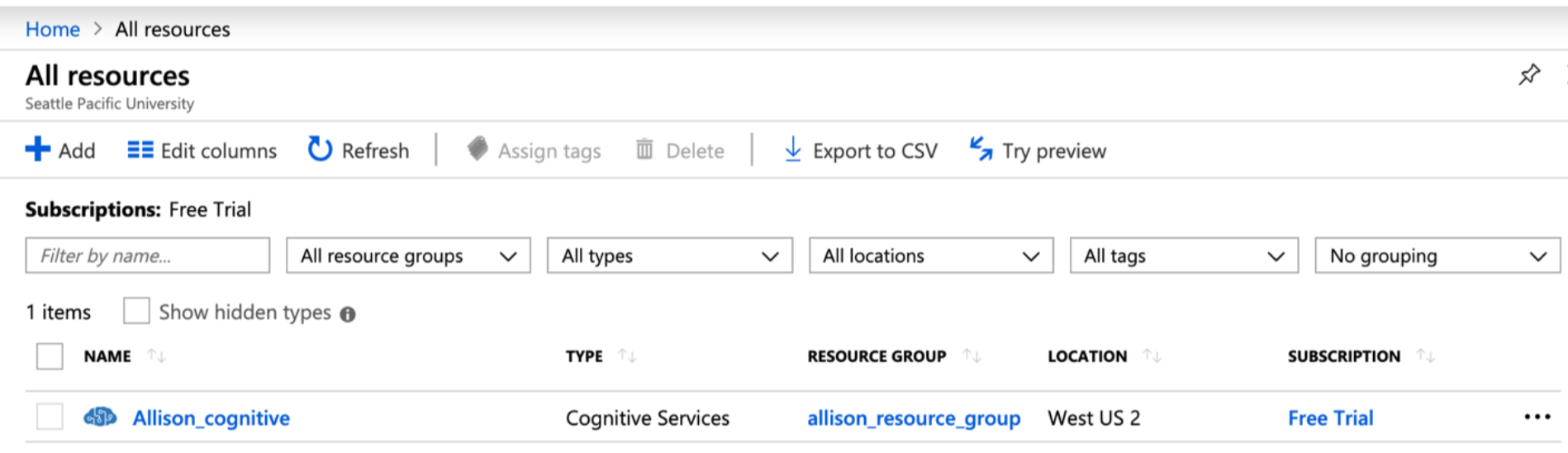The width and height of the screenshot is (1568, 453).
Task: Click the All resources breadcrumb text
Action: (173, 29)
